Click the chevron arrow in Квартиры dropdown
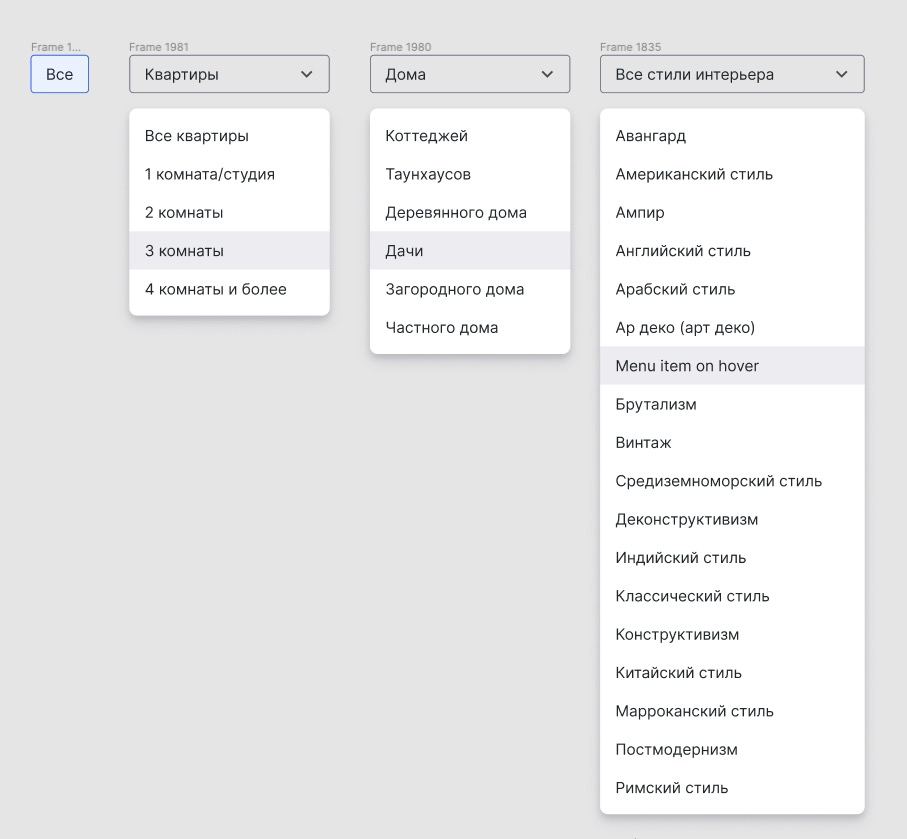This screenshot has height=839, width=907. point(307,74)
